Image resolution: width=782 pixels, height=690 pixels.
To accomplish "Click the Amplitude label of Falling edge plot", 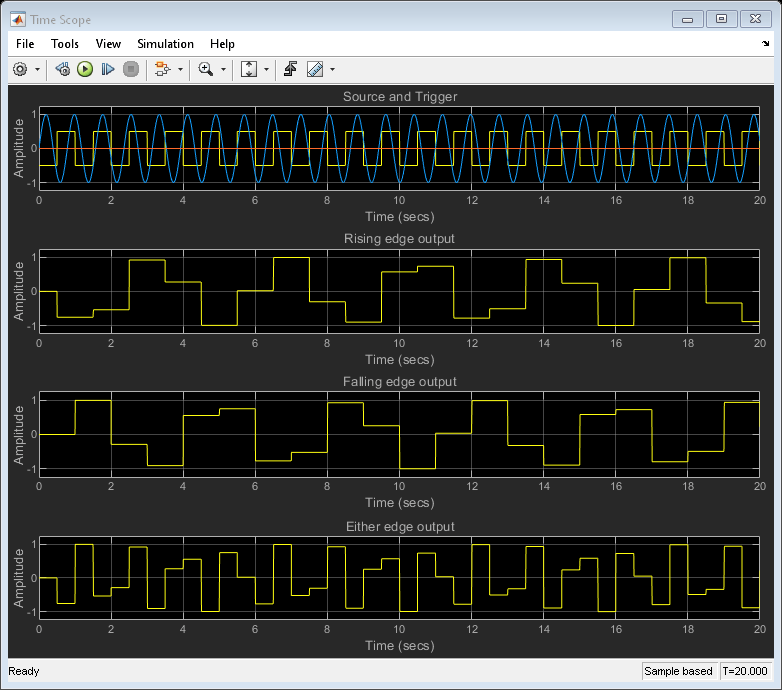I will click(18, 435).
